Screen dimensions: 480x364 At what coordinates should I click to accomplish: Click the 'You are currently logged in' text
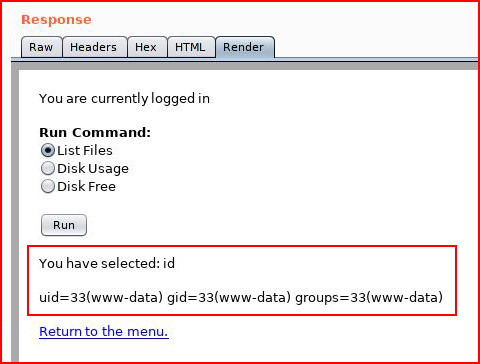[x=124, y=99]
